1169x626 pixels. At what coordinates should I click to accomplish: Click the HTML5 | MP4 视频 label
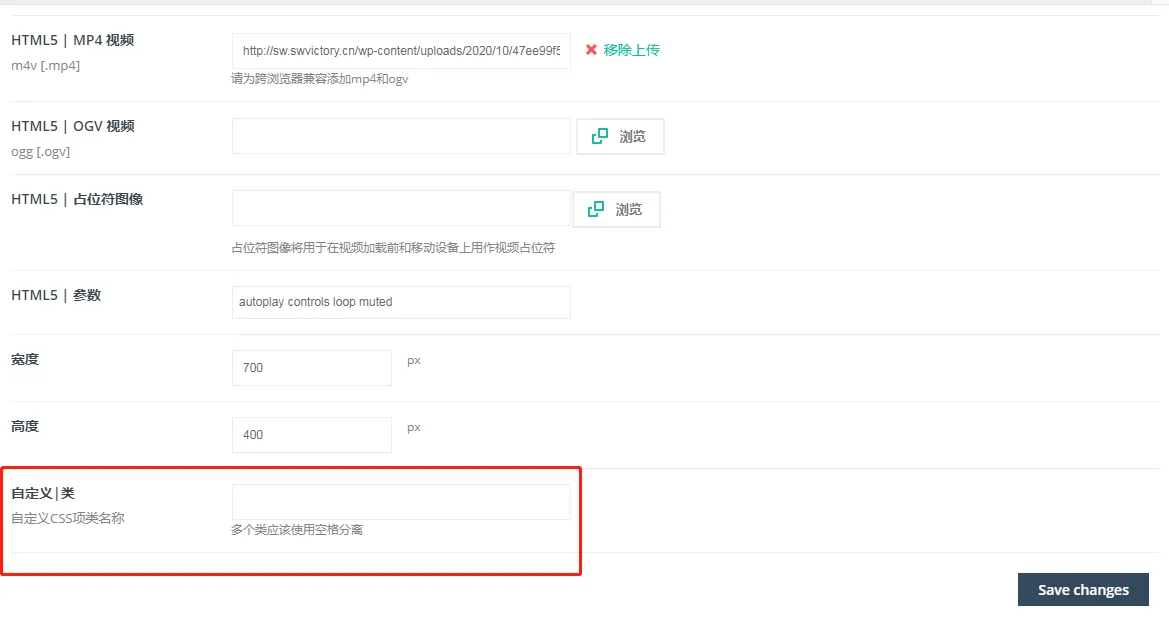click(72, 40)
